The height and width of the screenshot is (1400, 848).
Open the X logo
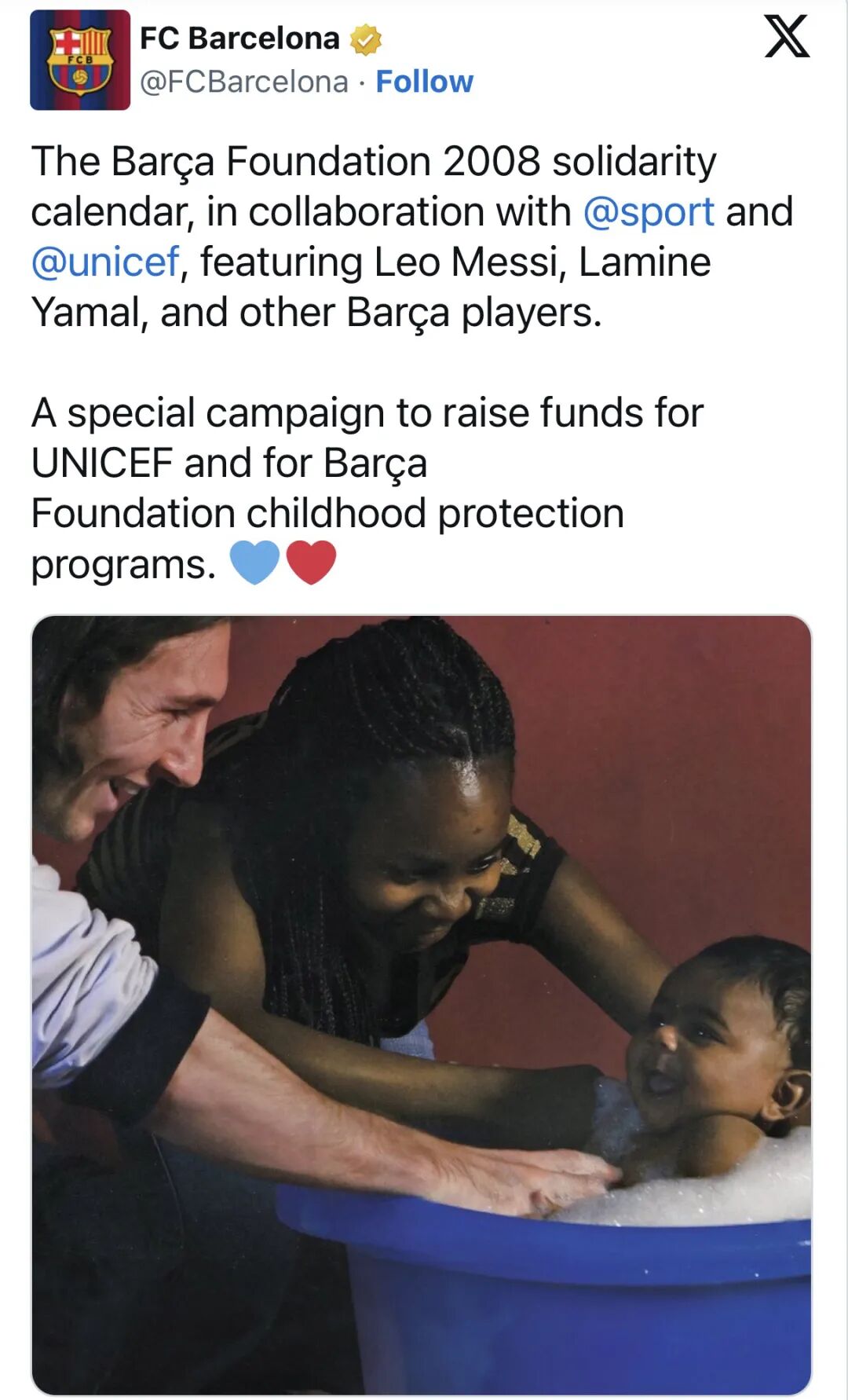coord(787,36)
